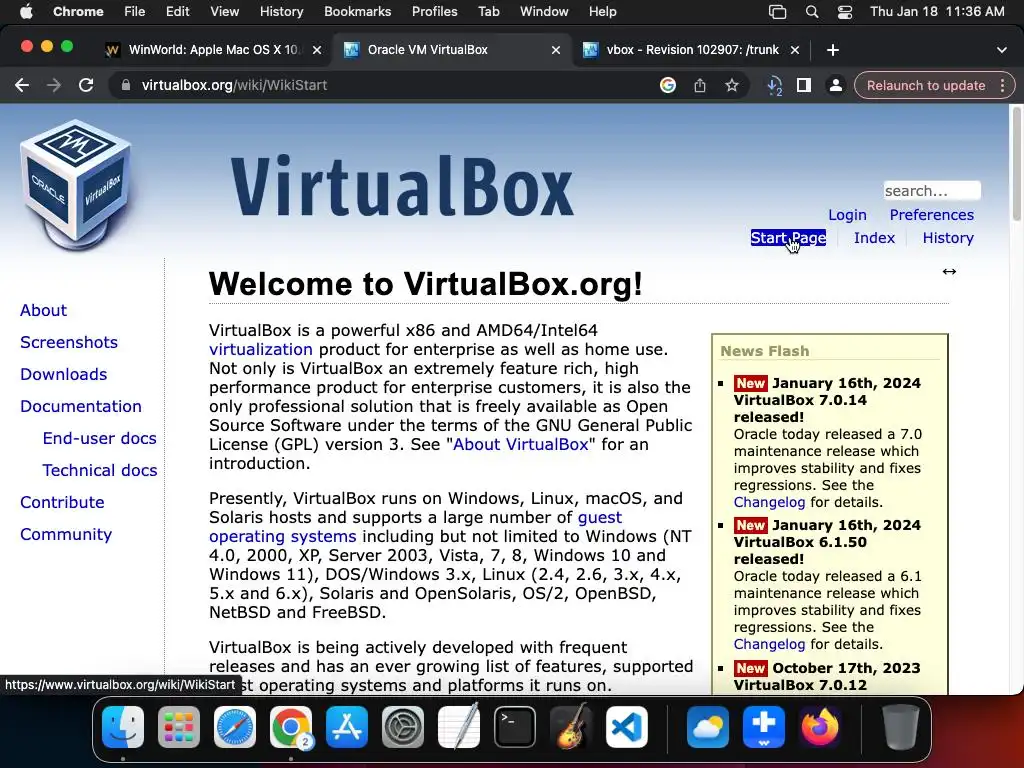Open the Community sidebar link
The height and width of the screenshot is (768, 1024).
click(x=66, y=534)
